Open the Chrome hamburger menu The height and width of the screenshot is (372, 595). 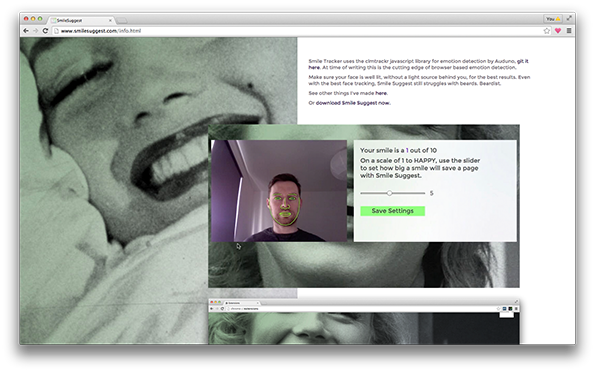click(569, 31)
